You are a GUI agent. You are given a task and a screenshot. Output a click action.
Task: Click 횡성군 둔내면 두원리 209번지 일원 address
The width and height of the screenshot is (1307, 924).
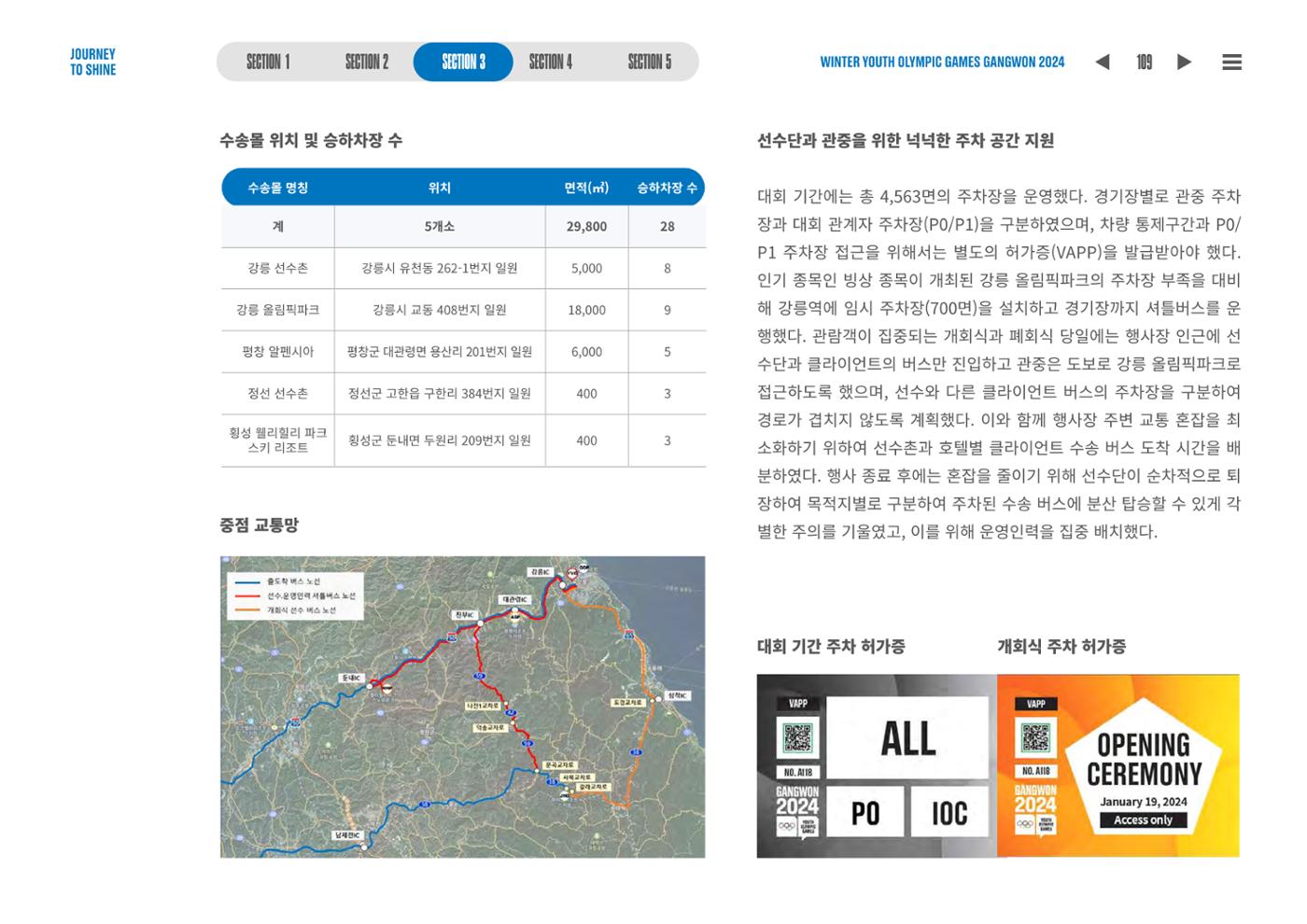440,441
